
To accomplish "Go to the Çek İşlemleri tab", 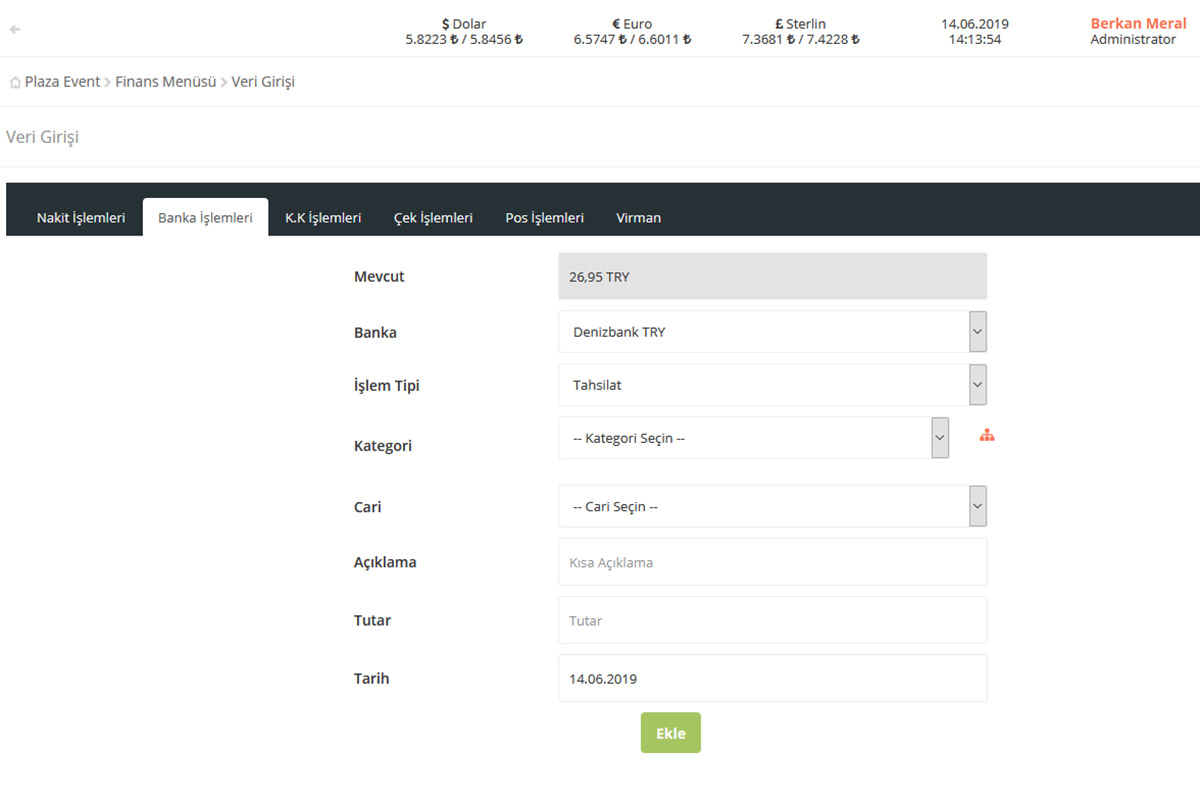I will point(433,218).
